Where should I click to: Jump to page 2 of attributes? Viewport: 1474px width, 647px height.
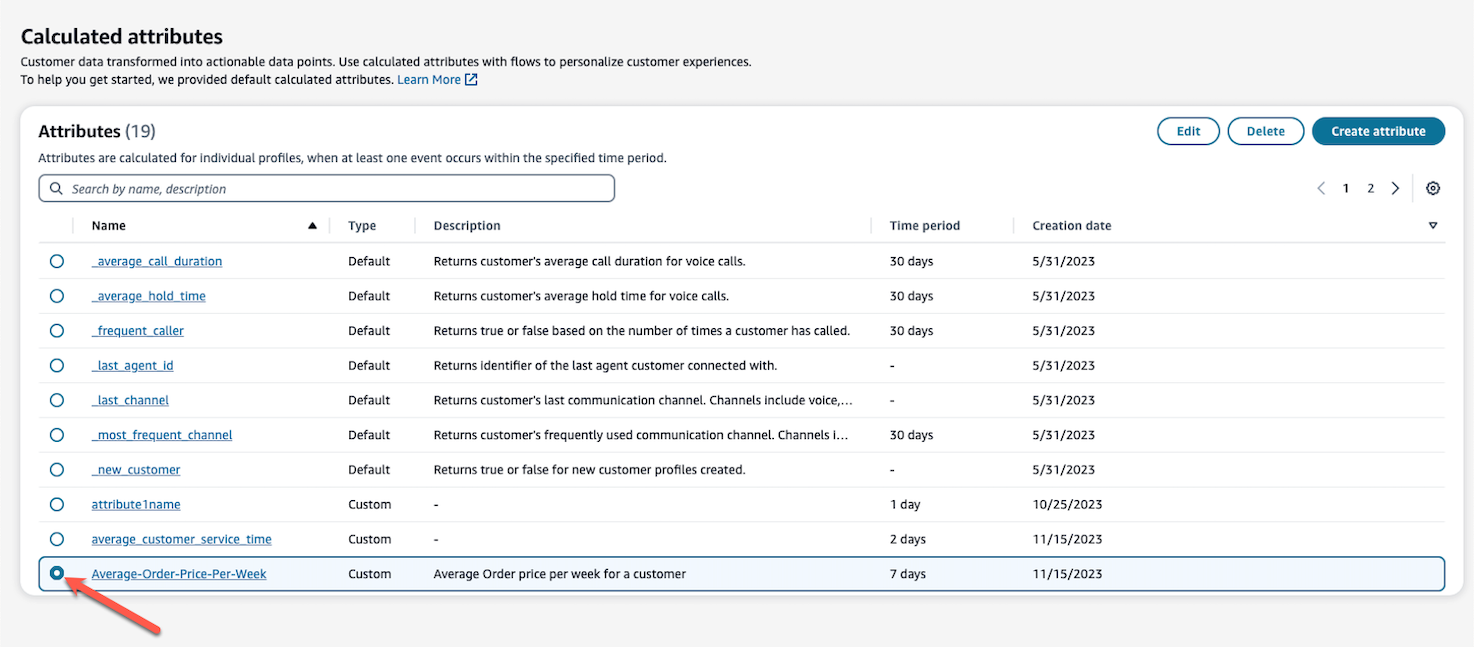[1371, 189]
